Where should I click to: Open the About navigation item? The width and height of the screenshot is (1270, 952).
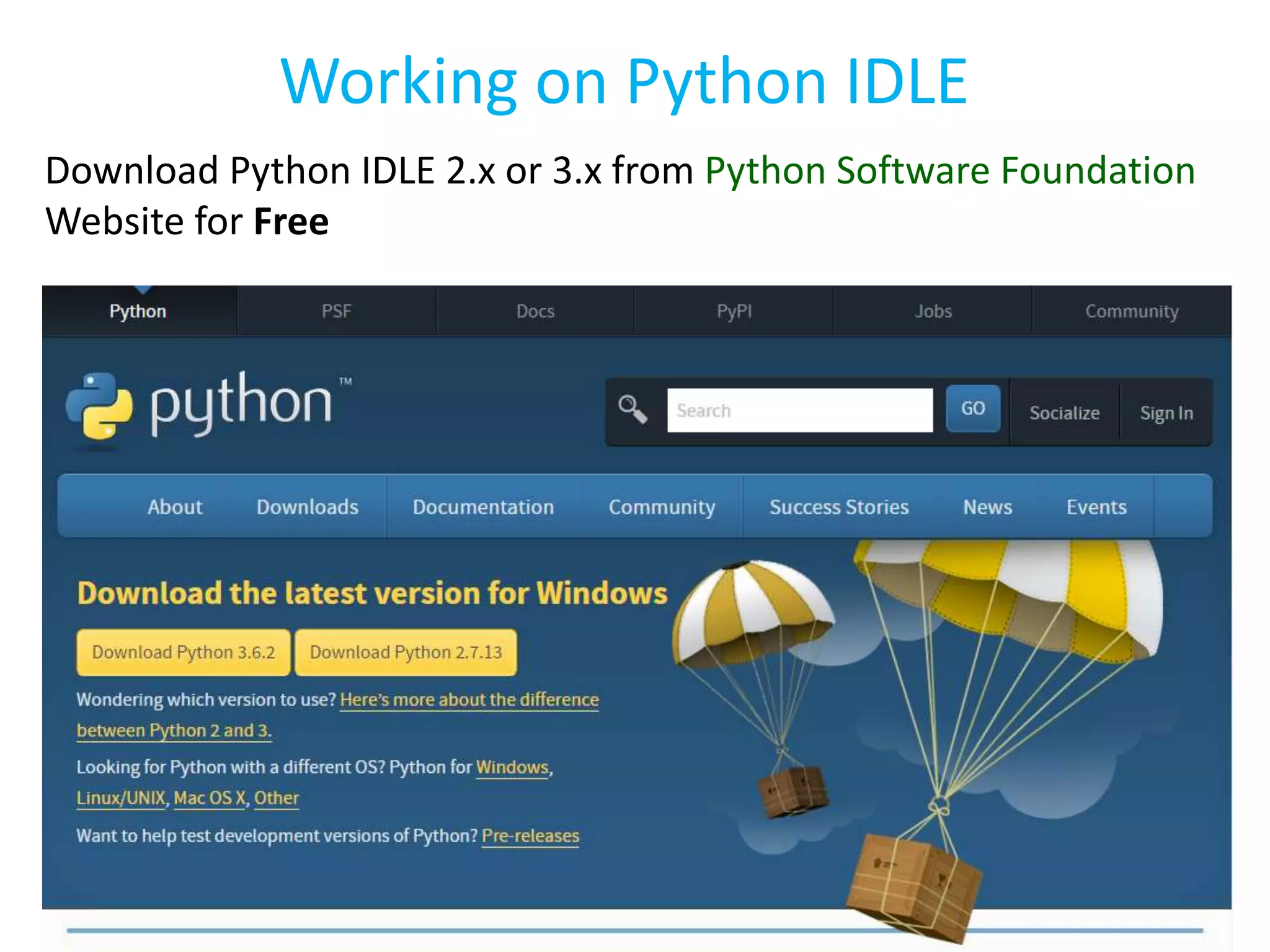pyautogui.click(x=175, y=507)
